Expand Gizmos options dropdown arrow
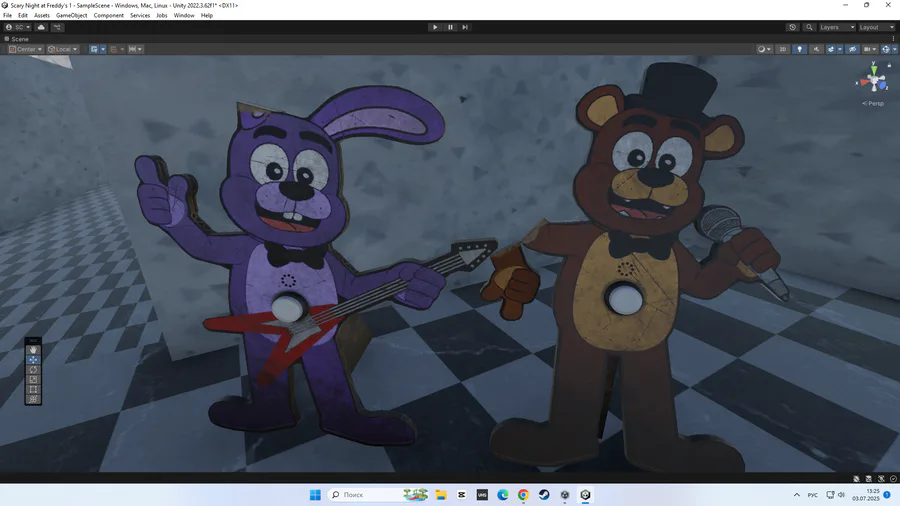 (x=894, y=49)
